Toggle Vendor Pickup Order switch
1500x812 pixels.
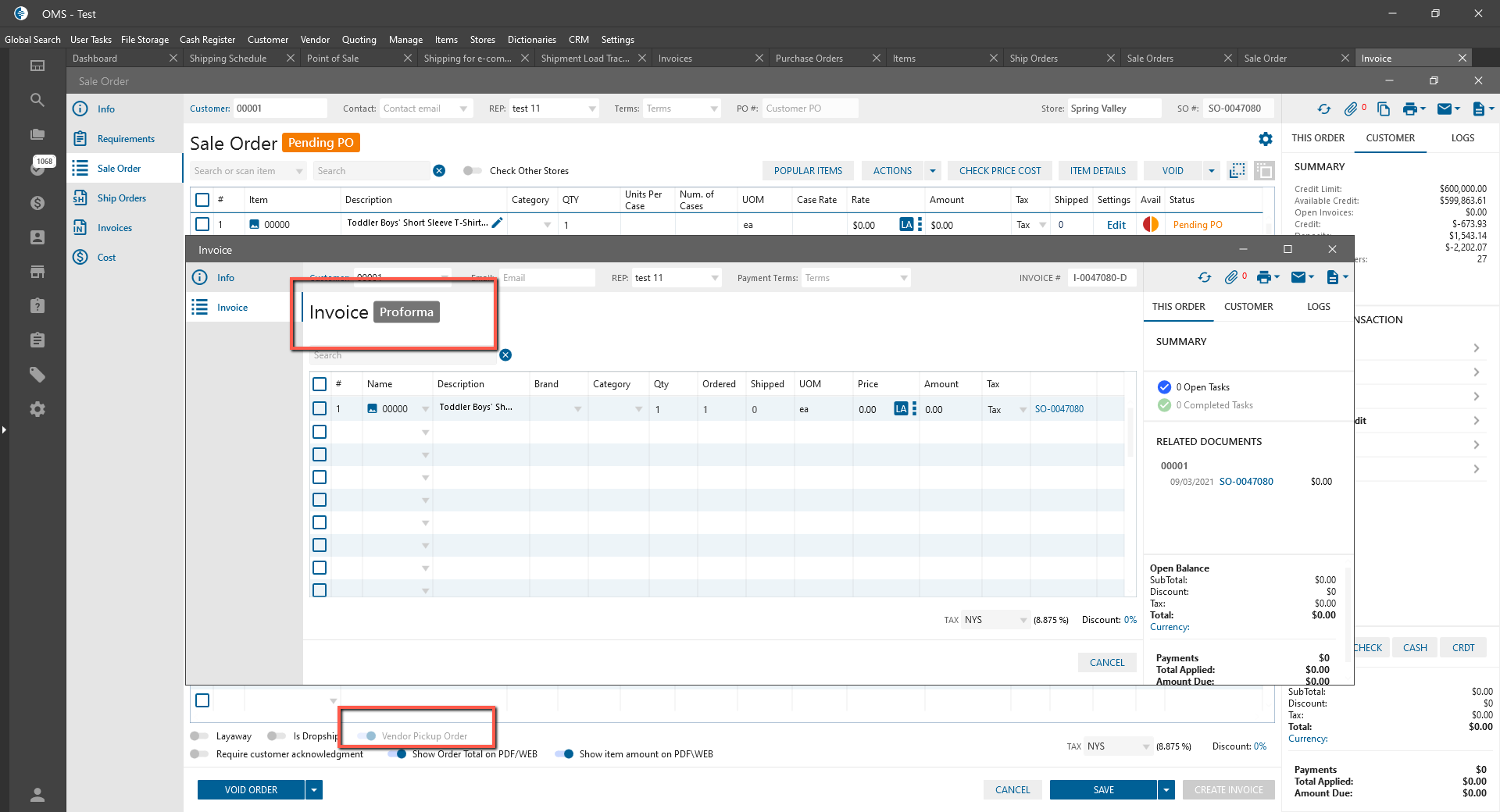366,736
